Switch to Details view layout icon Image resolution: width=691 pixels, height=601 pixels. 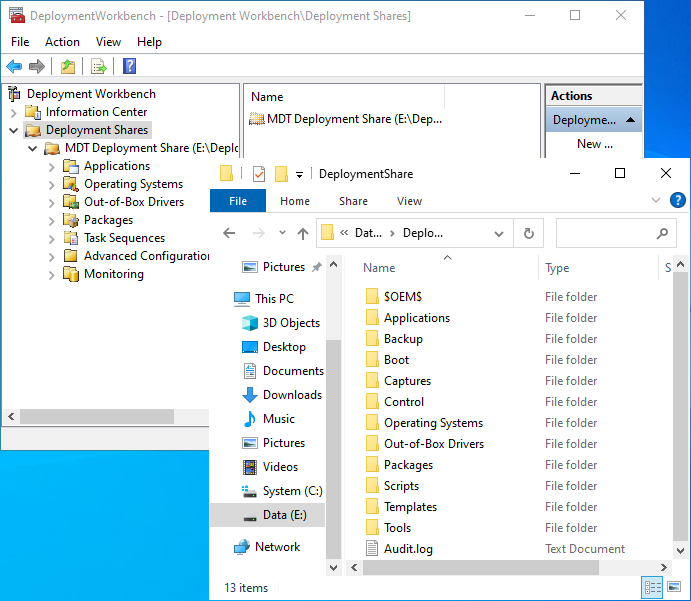653,587
